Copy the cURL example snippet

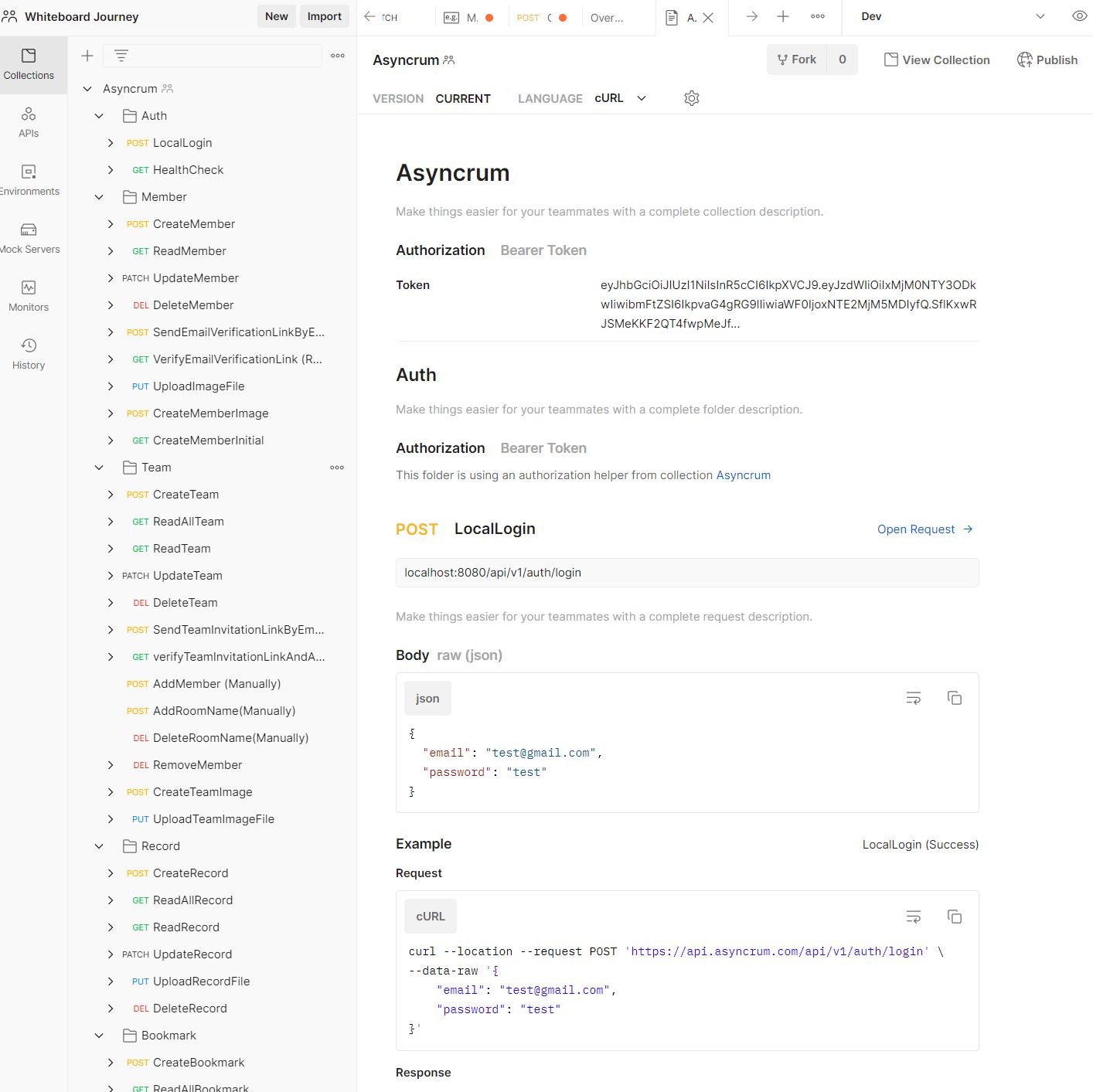click(955, 917)
